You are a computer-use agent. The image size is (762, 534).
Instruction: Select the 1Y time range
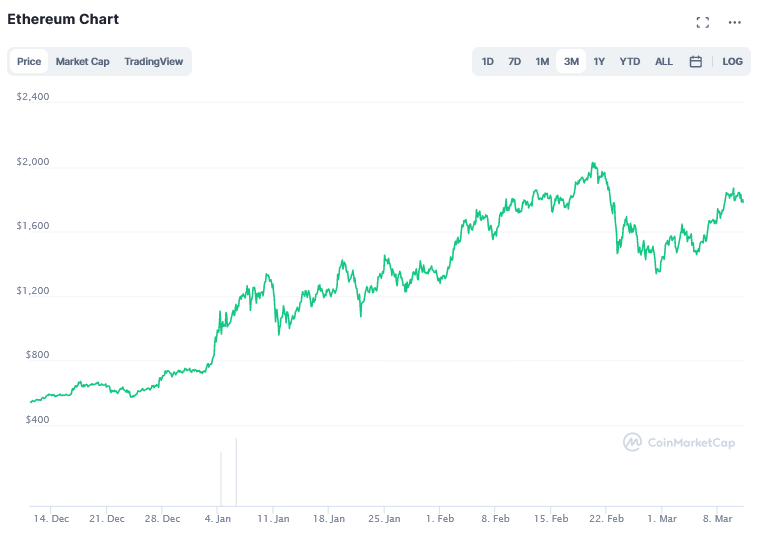(599, 62)
